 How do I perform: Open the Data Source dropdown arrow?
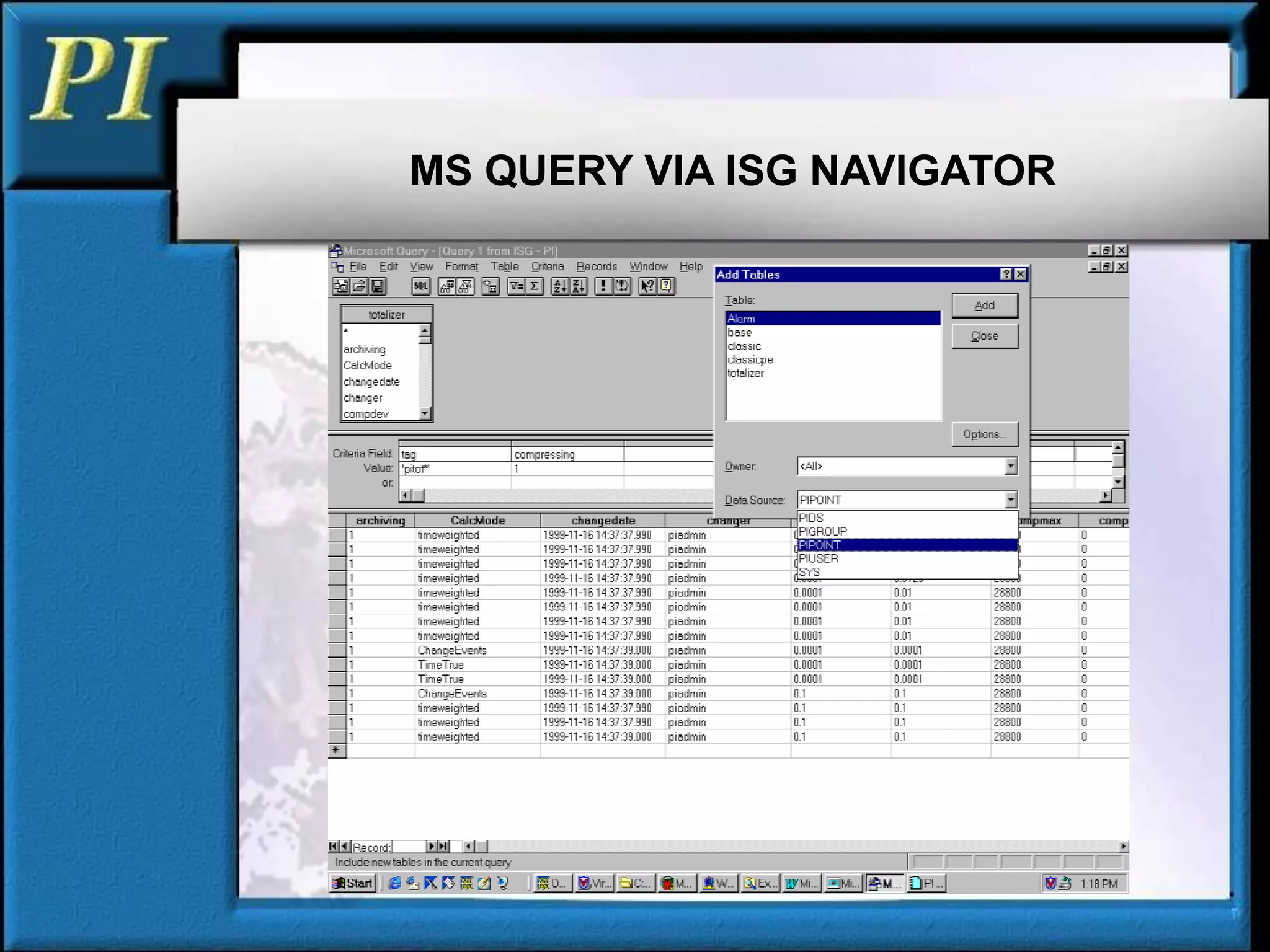pos(1011,500)
